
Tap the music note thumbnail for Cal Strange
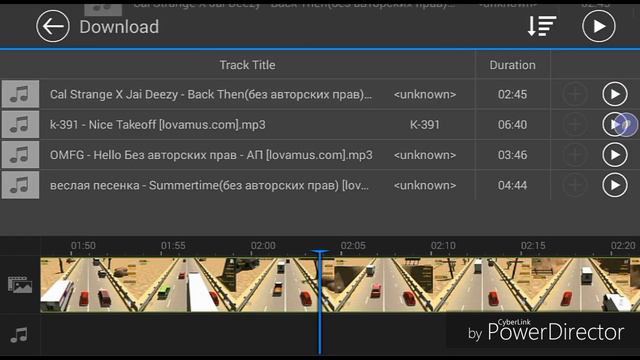coord(20,94)
